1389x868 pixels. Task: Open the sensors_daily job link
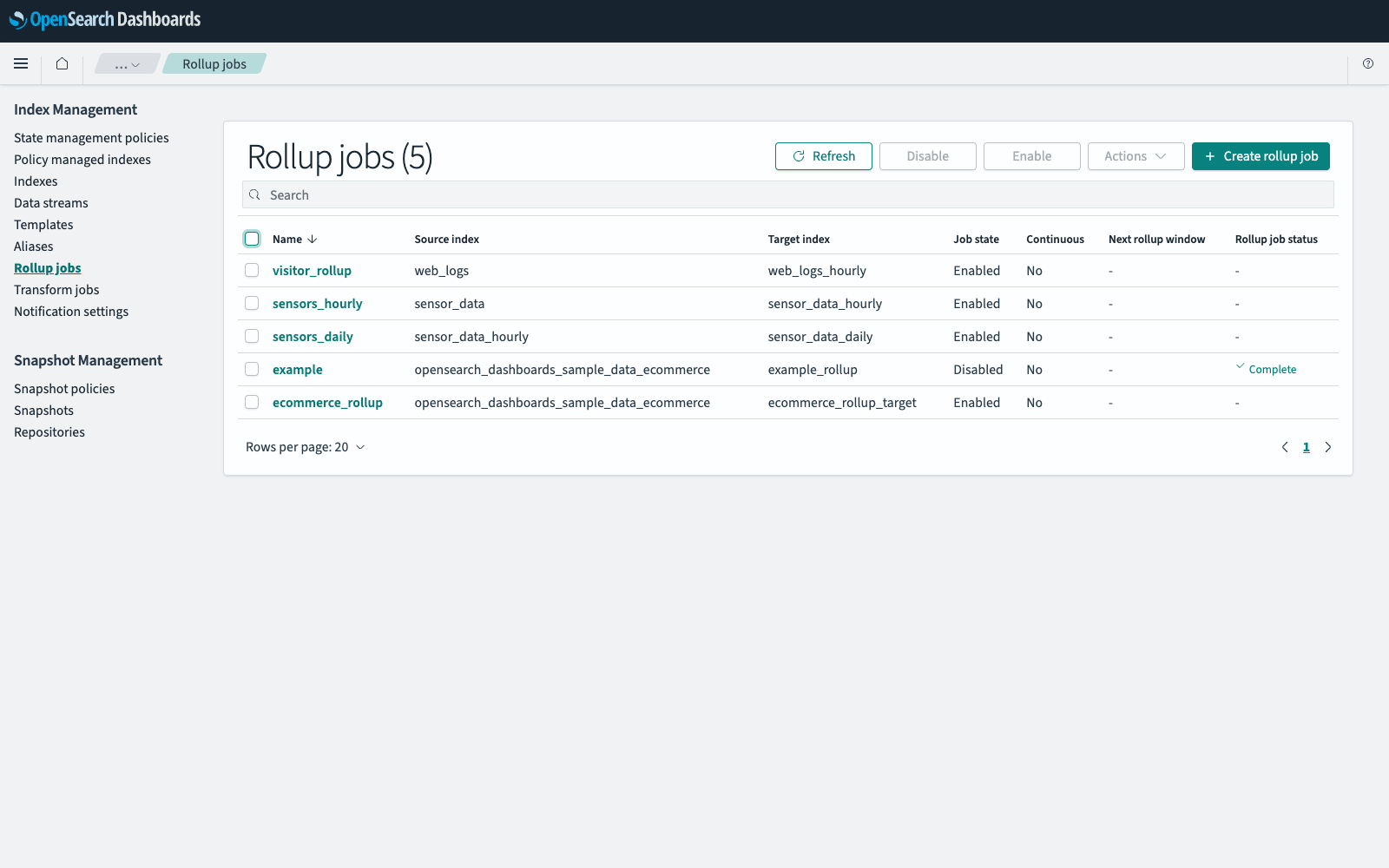(313, 337)
